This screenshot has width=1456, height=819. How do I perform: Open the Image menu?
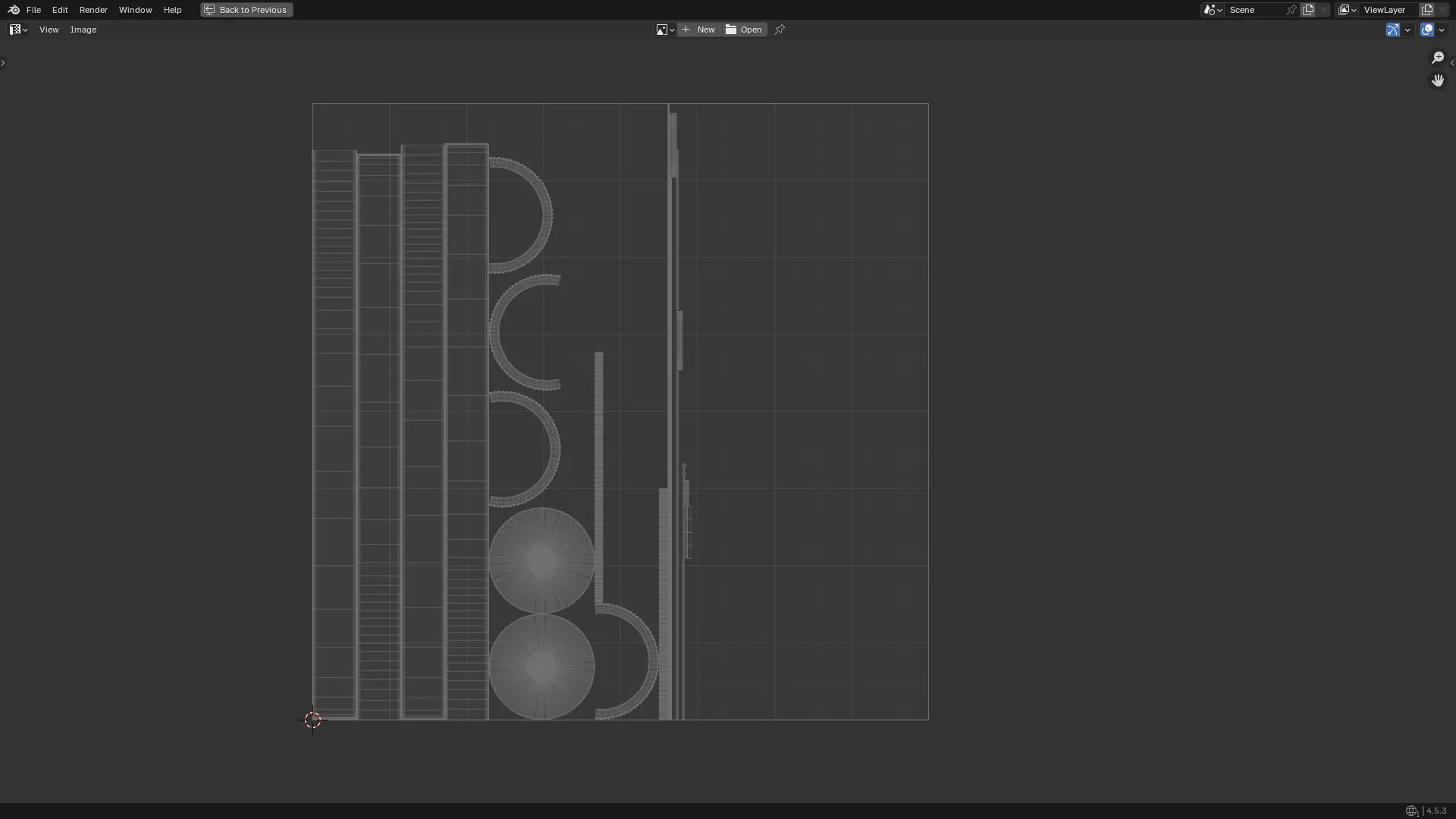[83, 30]
